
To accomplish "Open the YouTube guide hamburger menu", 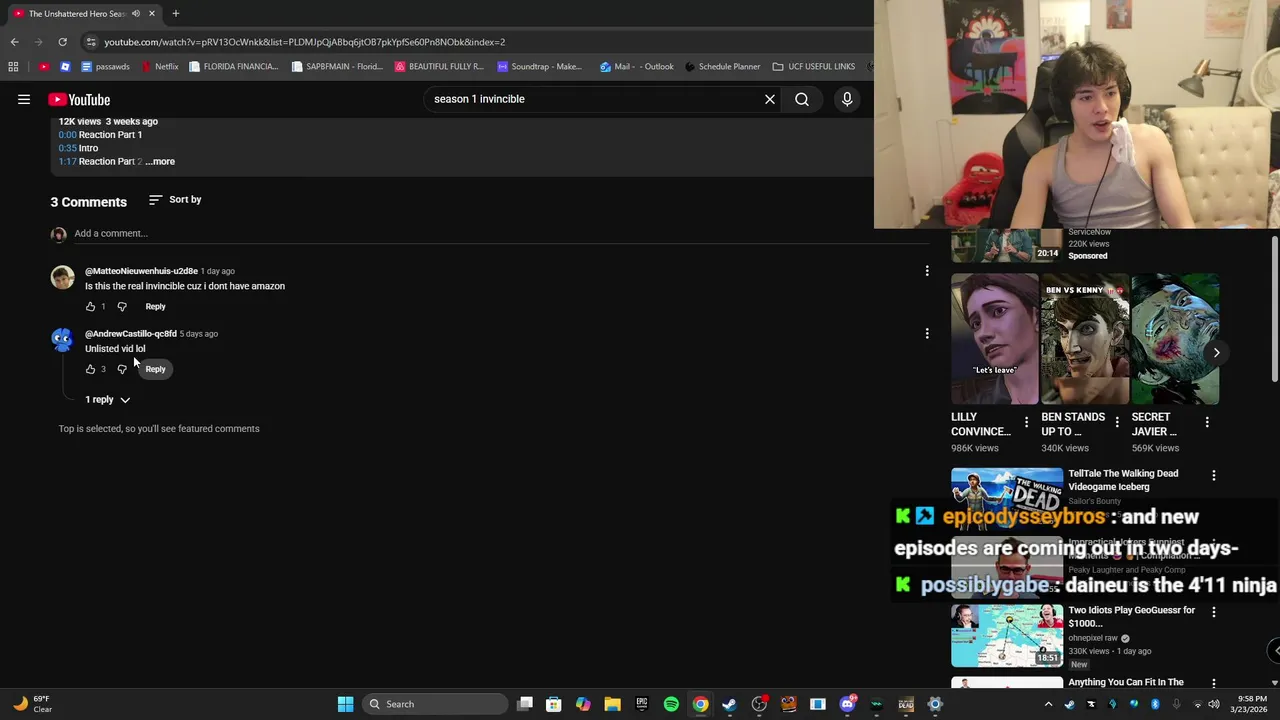I will tap(24, 99).
